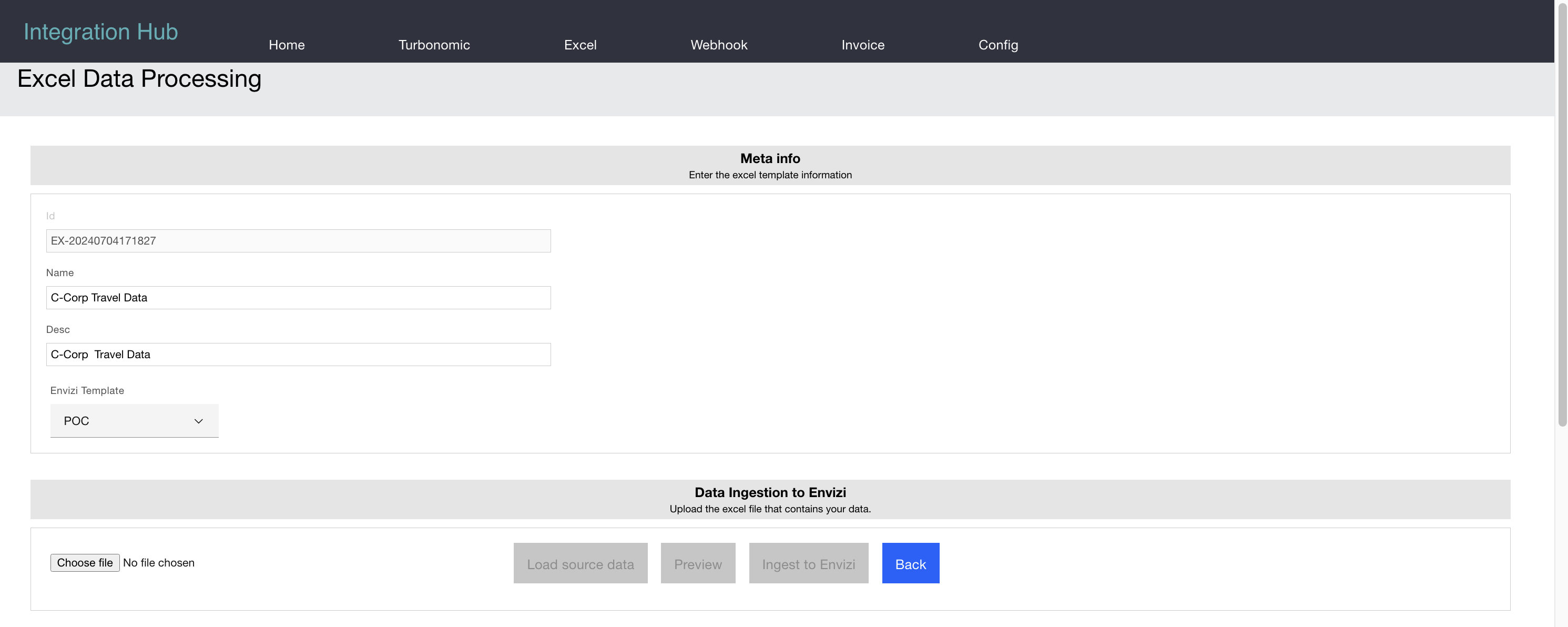This screenshot has width=1568, height=627.
Task: Go to the Turbonomic menu
Action: click(434, 45)
